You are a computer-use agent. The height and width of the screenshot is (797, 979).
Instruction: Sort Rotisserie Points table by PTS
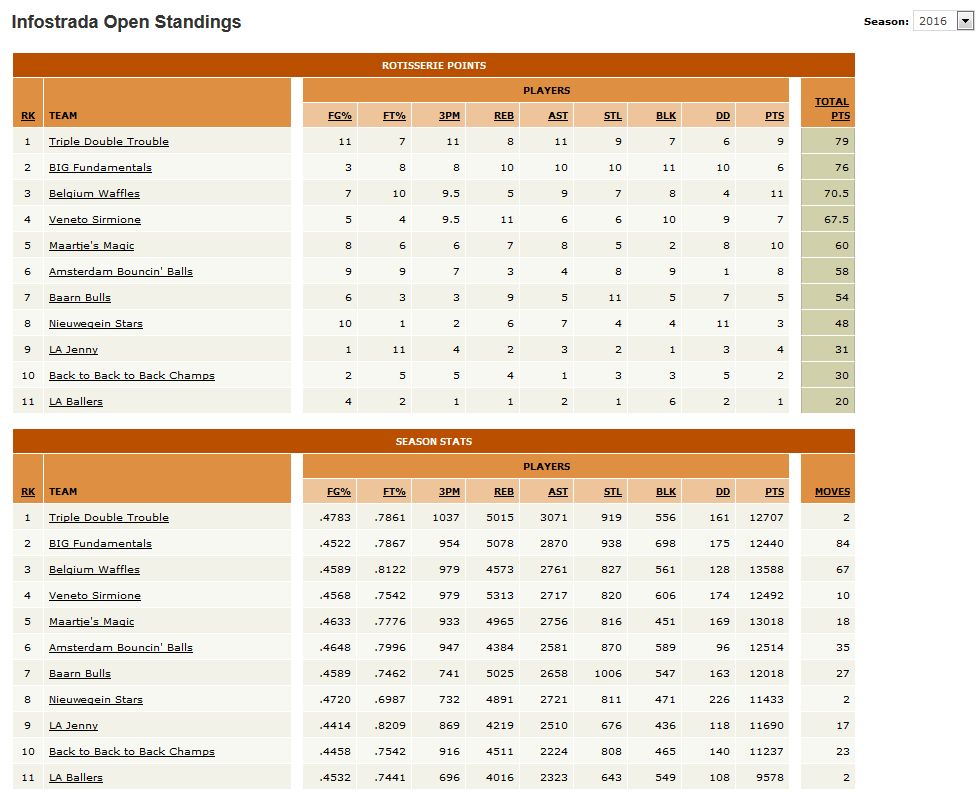(x=774, y=115)
